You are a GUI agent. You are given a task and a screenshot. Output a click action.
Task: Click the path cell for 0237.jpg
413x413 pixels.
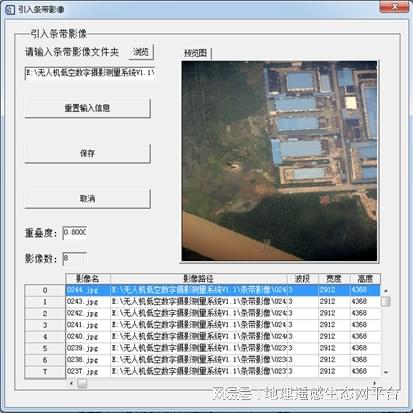point(199,371)
